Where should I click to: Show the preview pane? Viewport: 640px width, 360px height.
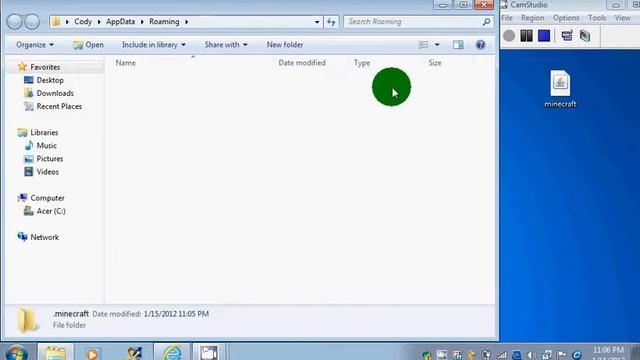click(458, 45)
